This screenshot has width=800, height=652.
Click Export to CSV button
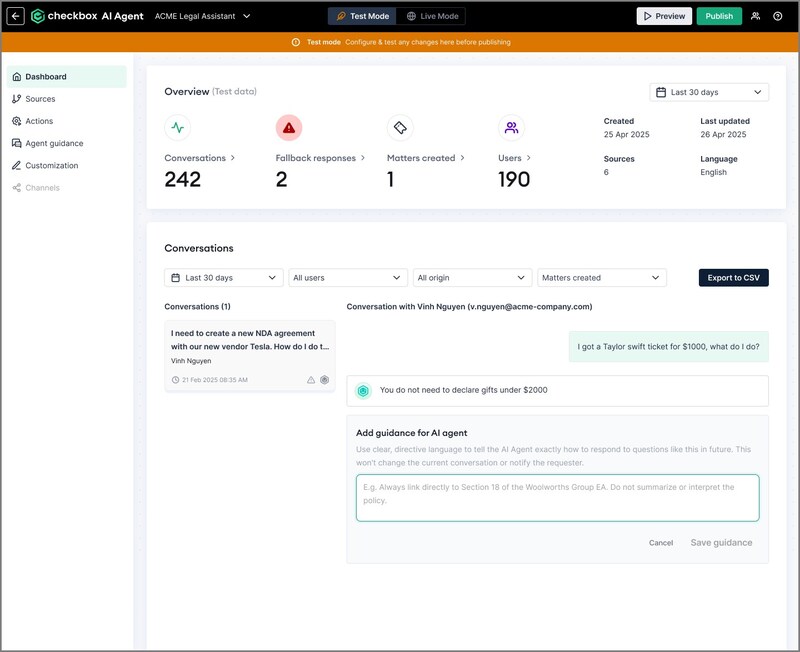click(x=734, y=278)
